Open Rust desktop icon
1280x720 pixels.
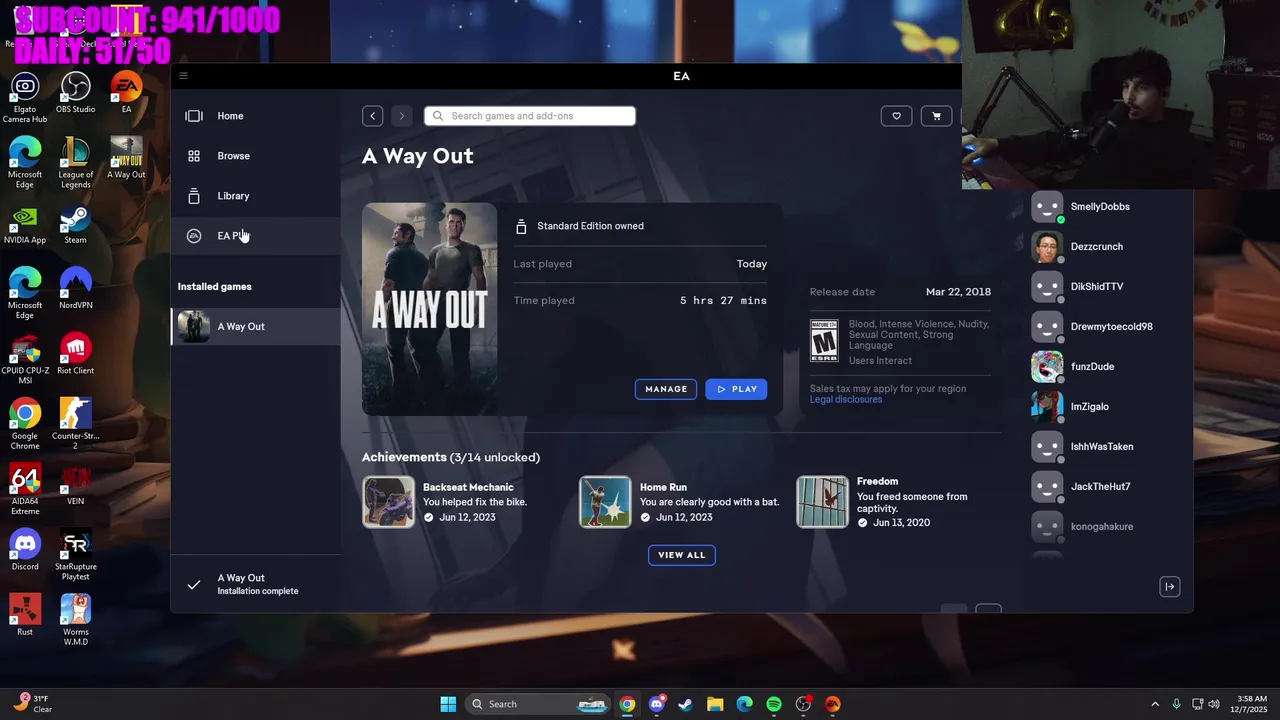pos(25,615)
